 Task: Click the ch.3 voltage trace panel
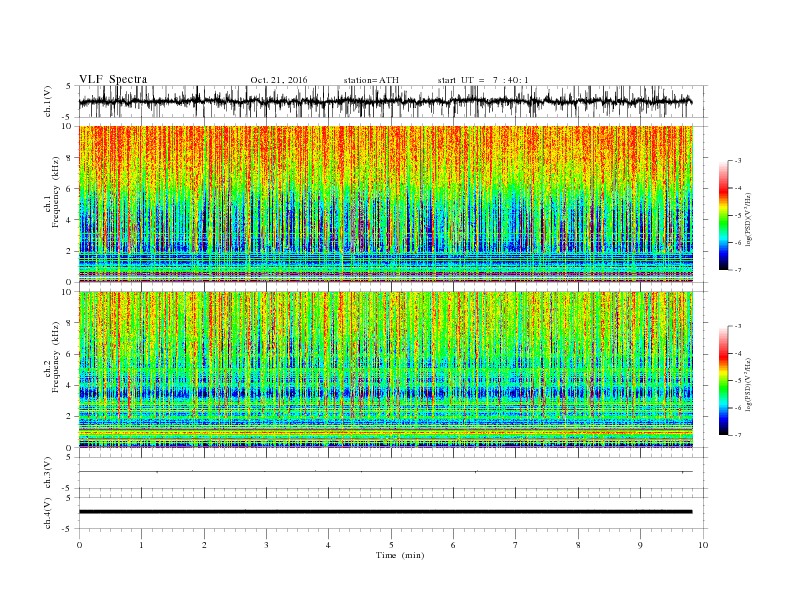(393, 473)
